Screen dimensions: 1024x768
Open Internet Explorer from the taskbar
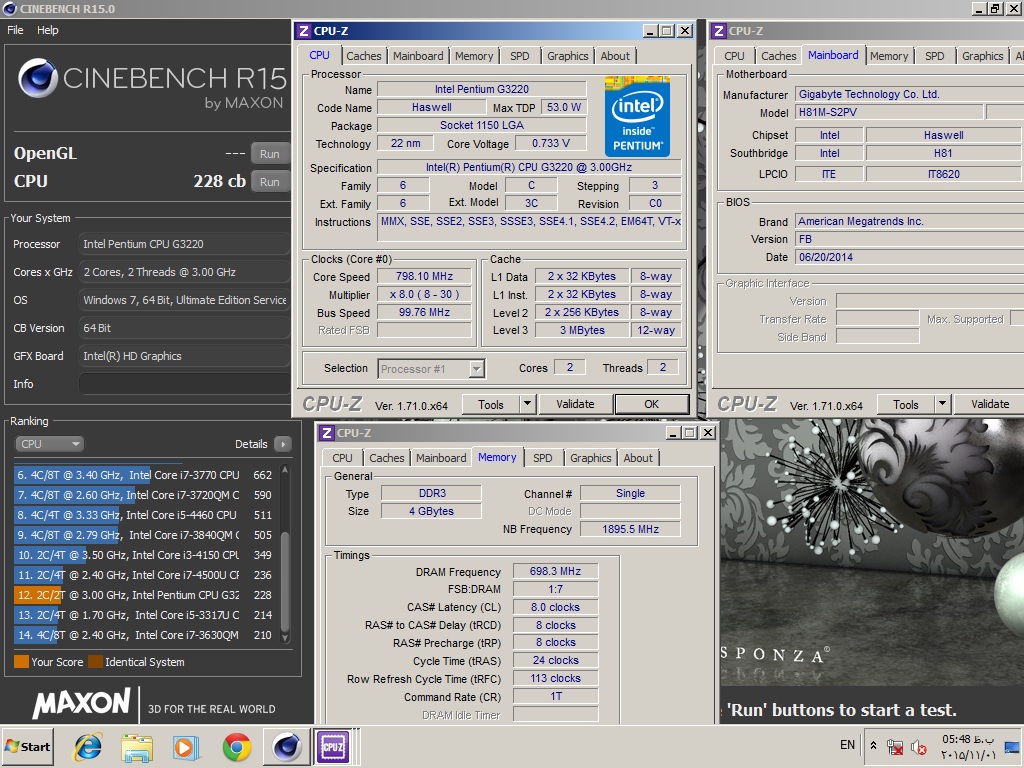(x=88, y=746)
